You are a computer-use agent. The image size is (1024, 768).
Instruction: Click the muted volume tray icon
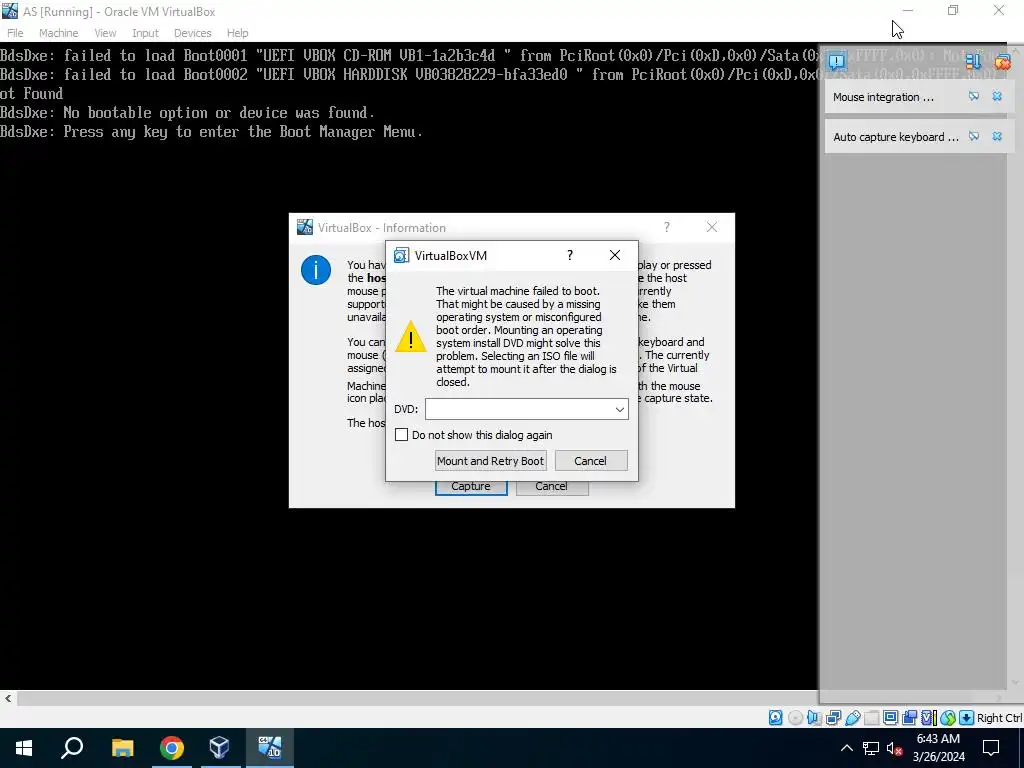click(x=895, y=748)
